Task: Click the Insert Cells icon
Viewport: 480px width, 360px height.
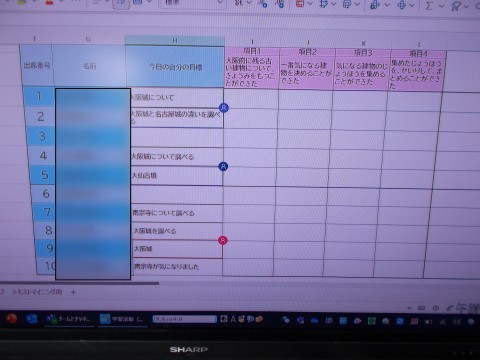Action: tap(375, 4)
